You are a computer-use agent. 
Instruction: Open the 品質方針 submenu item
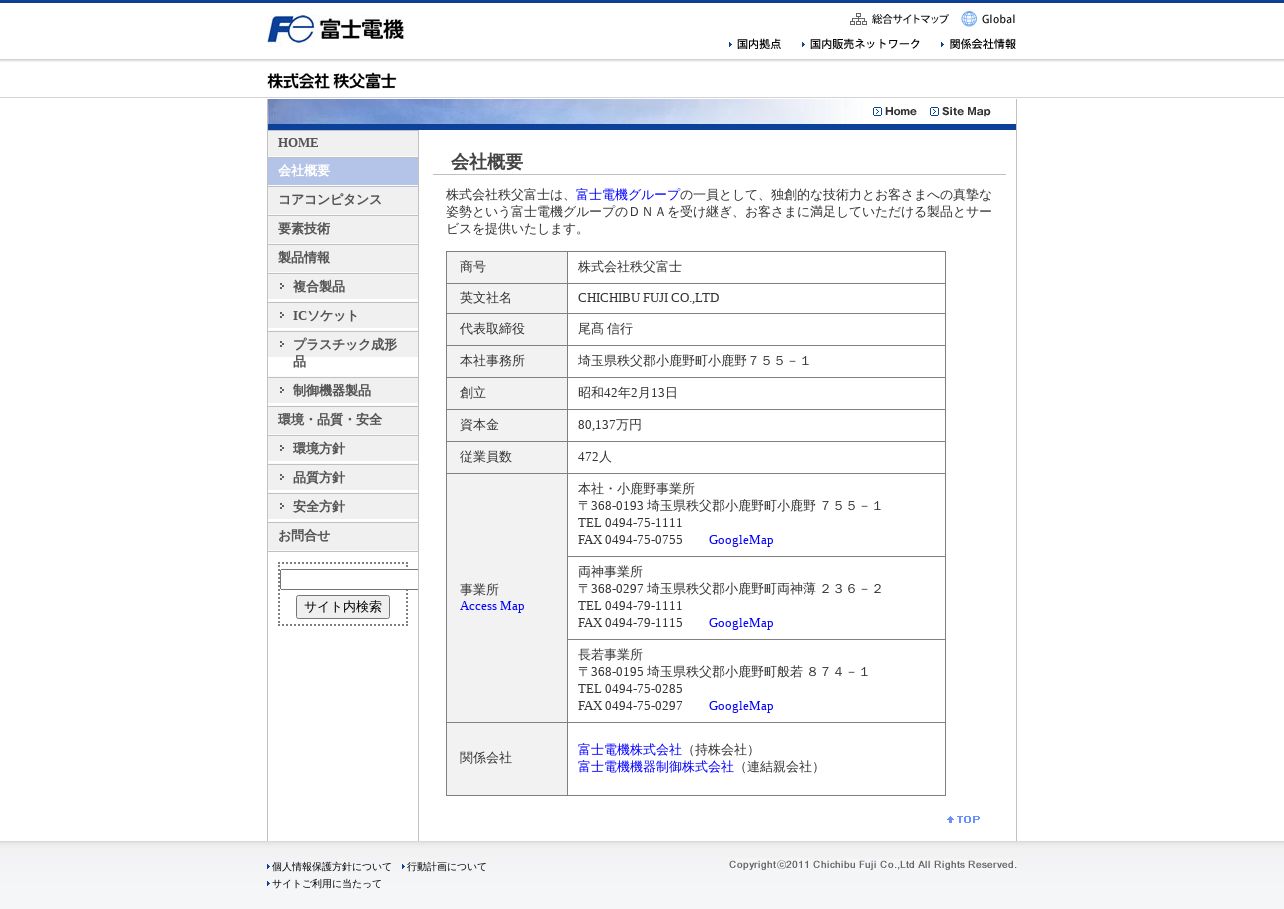[343, 478]
